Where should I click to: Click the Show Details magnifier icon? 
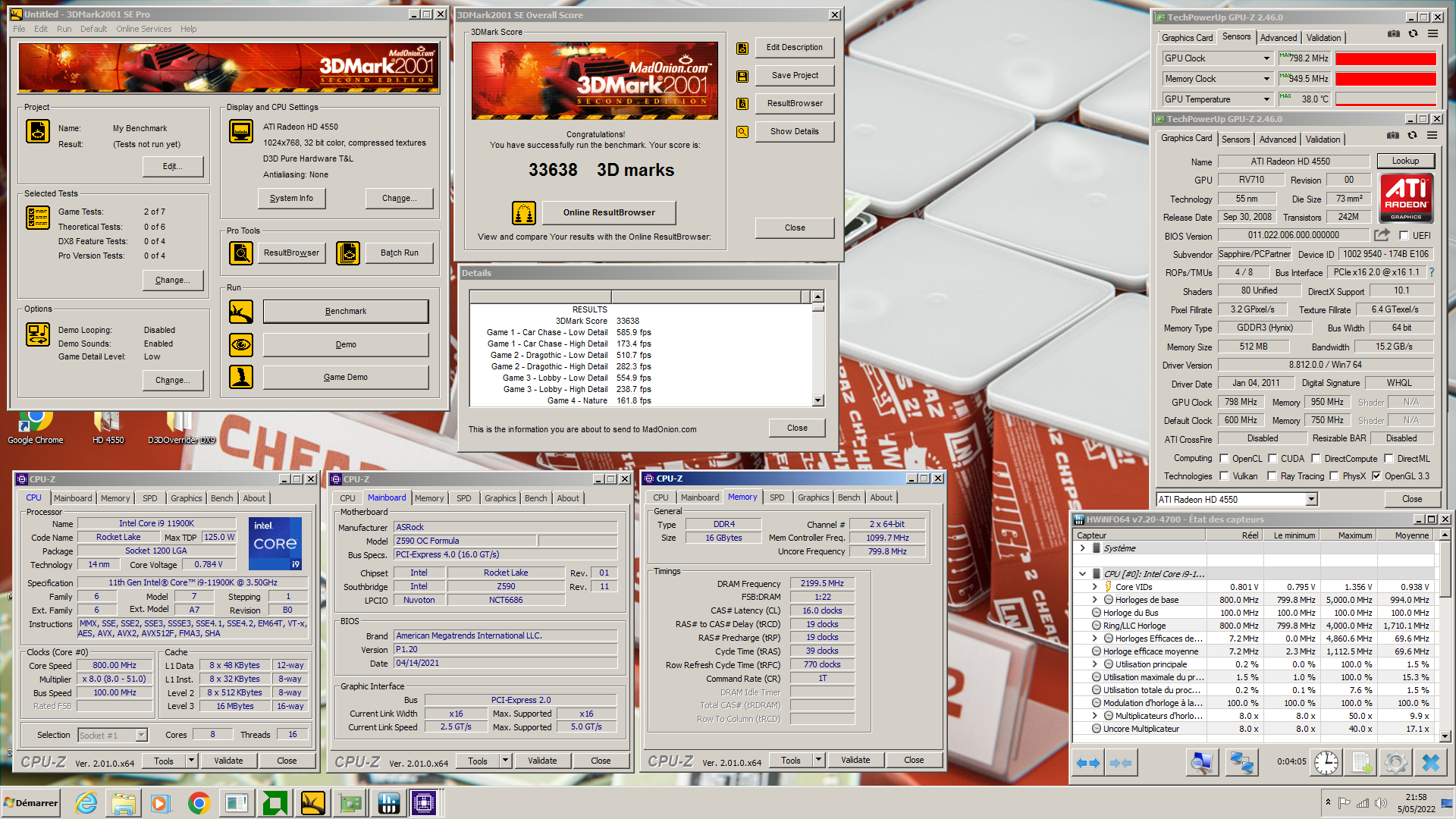(x=742, y=132)
